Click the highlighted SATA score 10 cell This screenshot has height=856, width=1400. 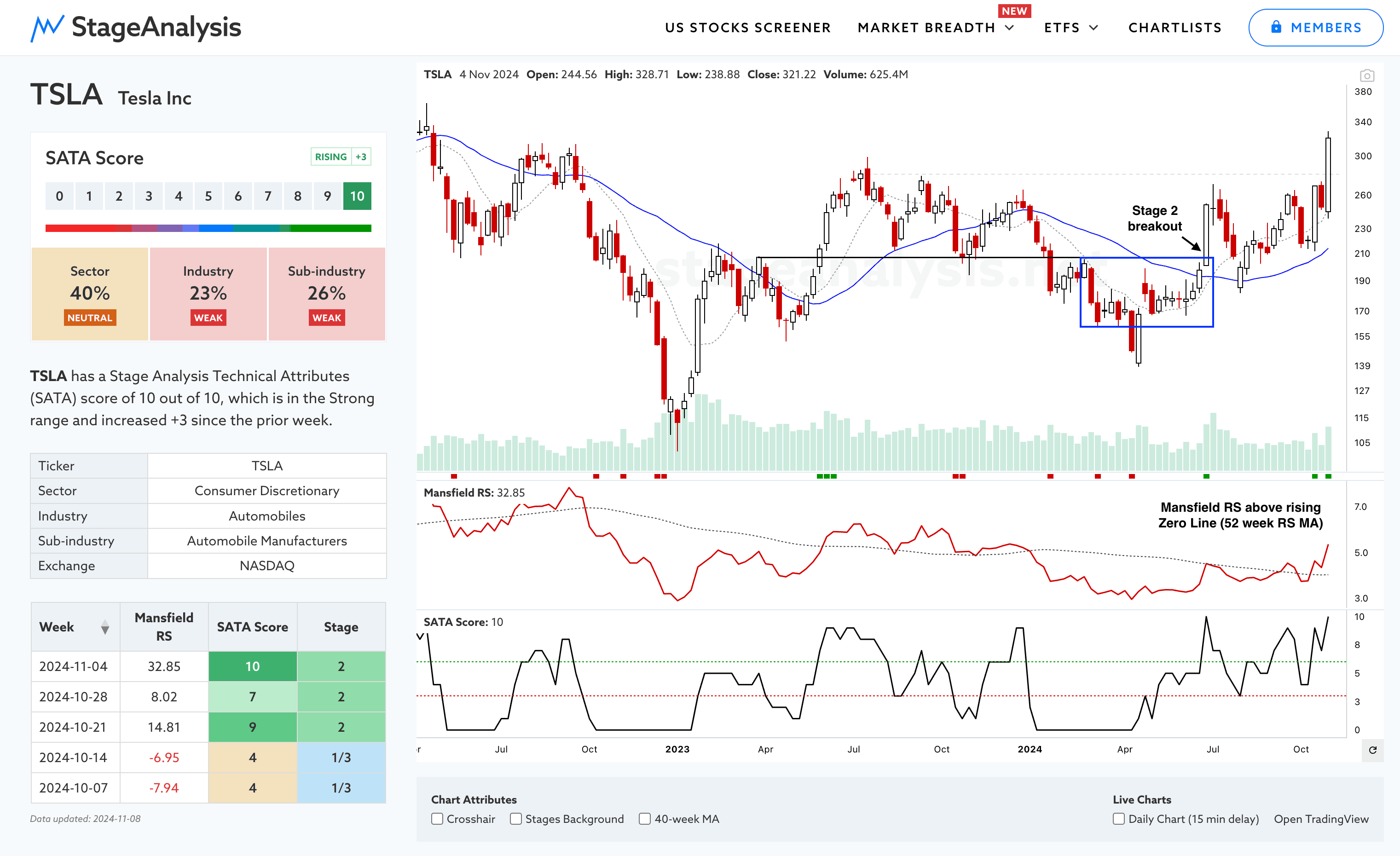[x=357, y=196]
